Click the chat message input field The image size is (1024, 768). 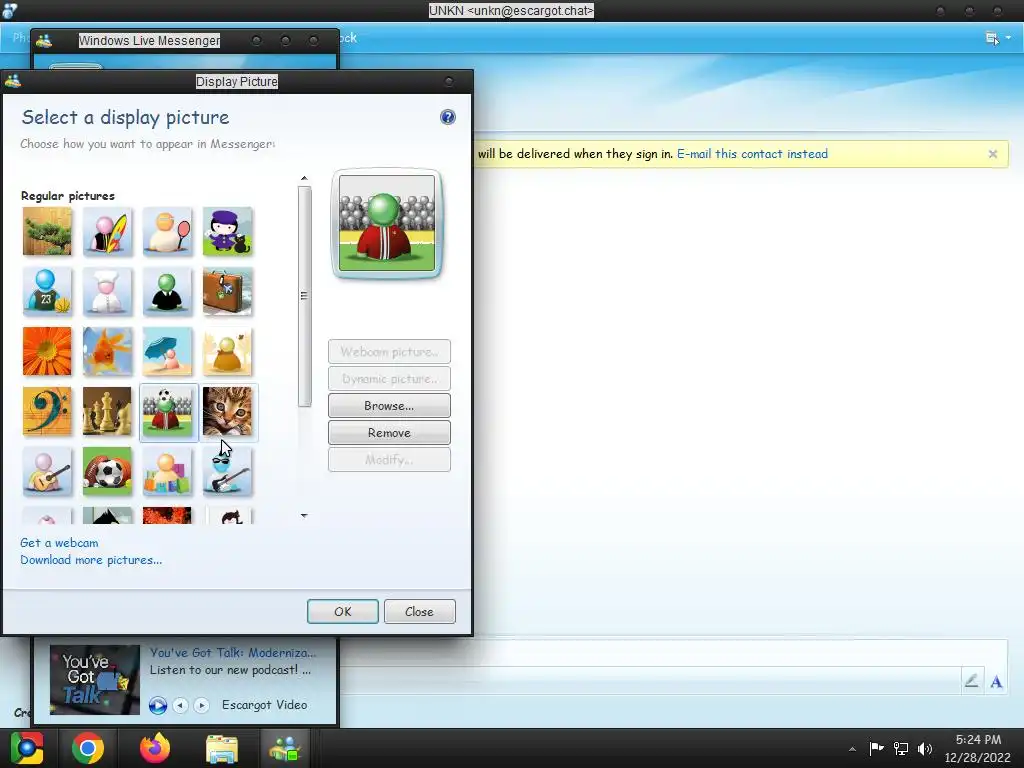click(x=673, y=653)
